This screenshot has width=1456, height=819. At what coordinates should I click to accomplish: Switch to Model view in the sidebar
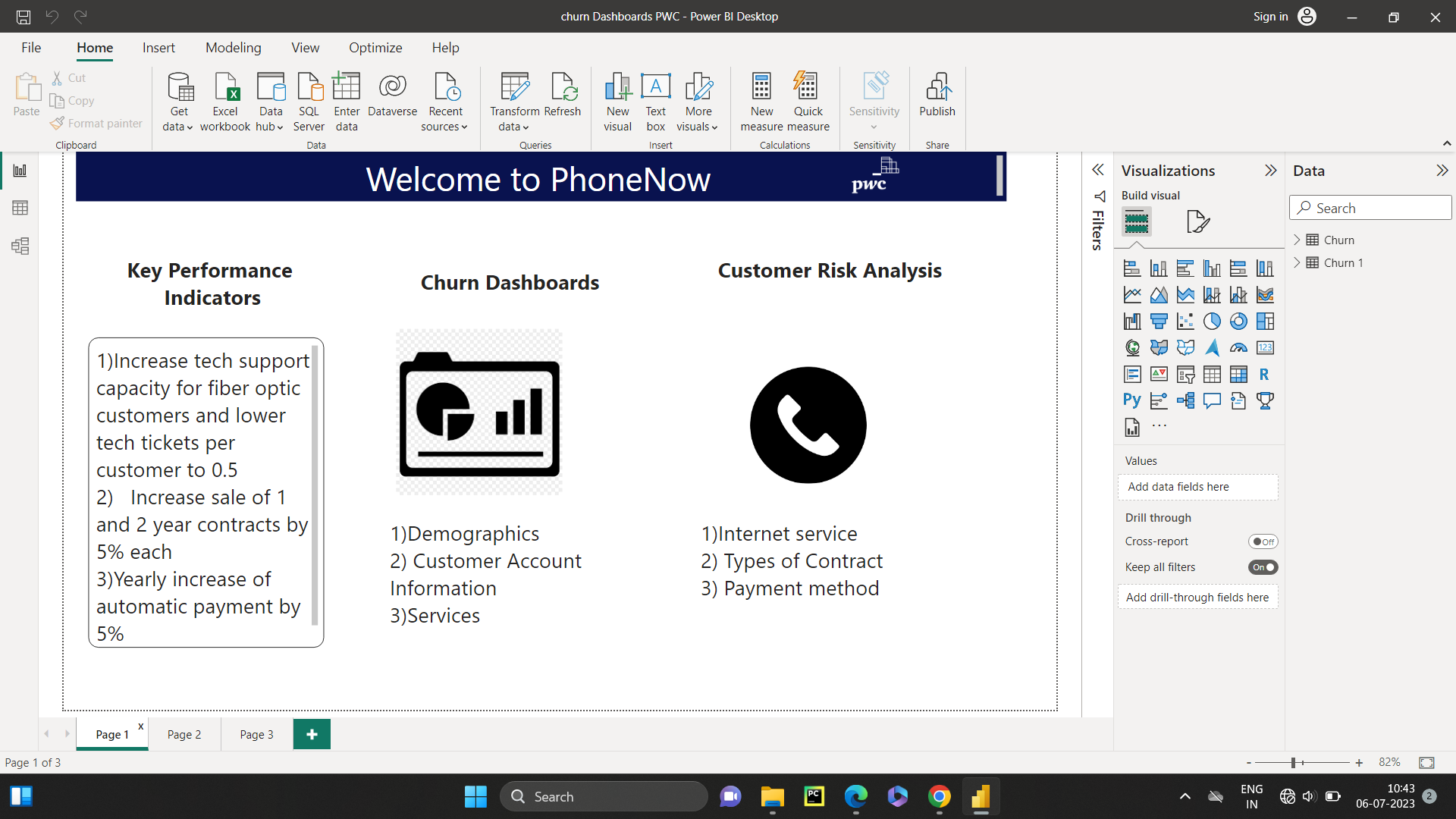click(20, 246)
